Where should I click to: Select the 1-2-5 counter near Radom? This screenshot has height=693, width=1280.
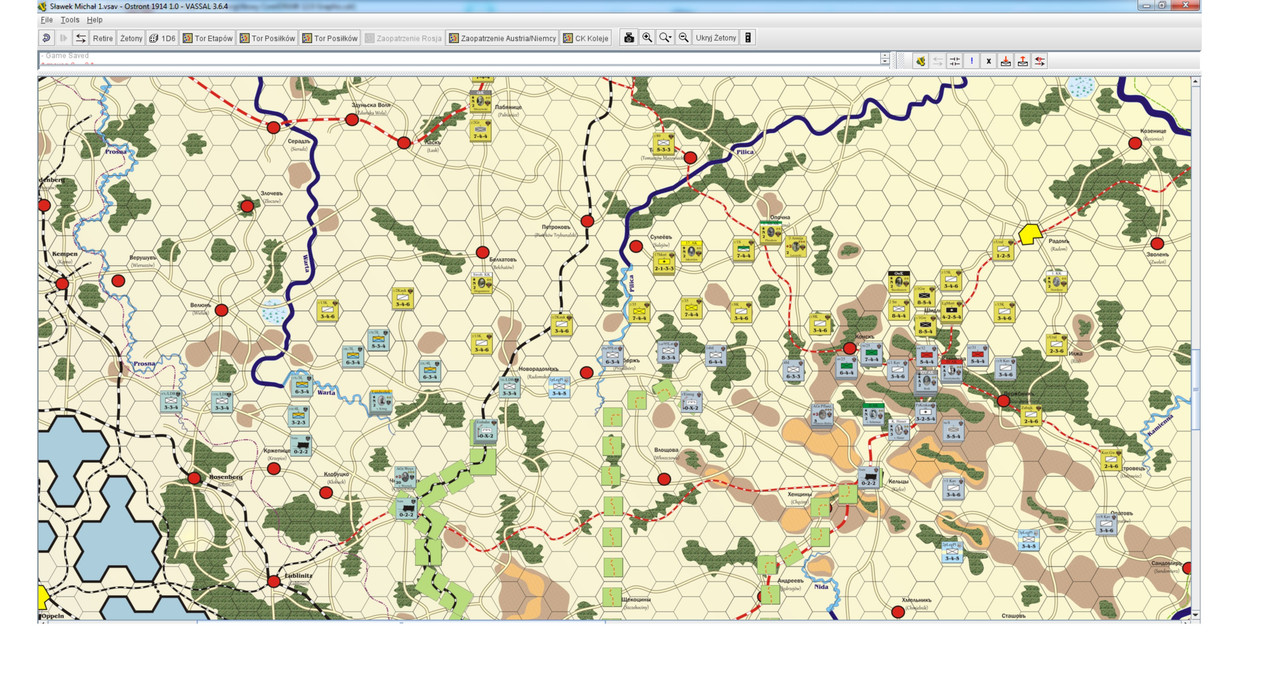(x=1003, y=249)
